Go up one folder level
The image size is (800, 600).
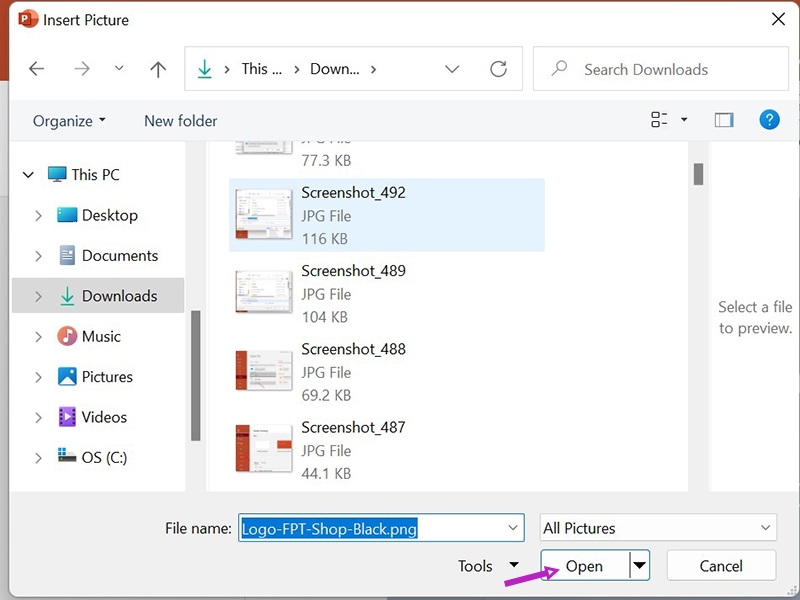point(158,69)
